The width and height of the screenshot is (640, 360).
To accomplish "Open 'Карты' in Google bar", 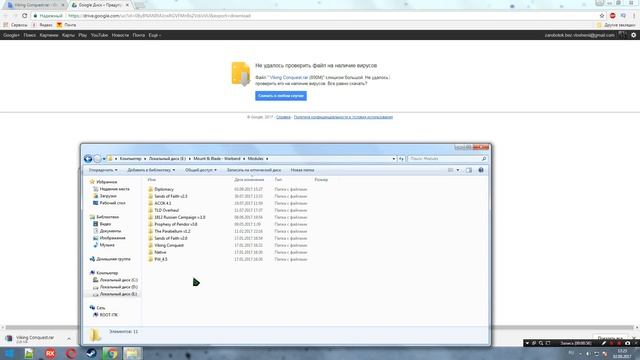I will click(68, 35).
